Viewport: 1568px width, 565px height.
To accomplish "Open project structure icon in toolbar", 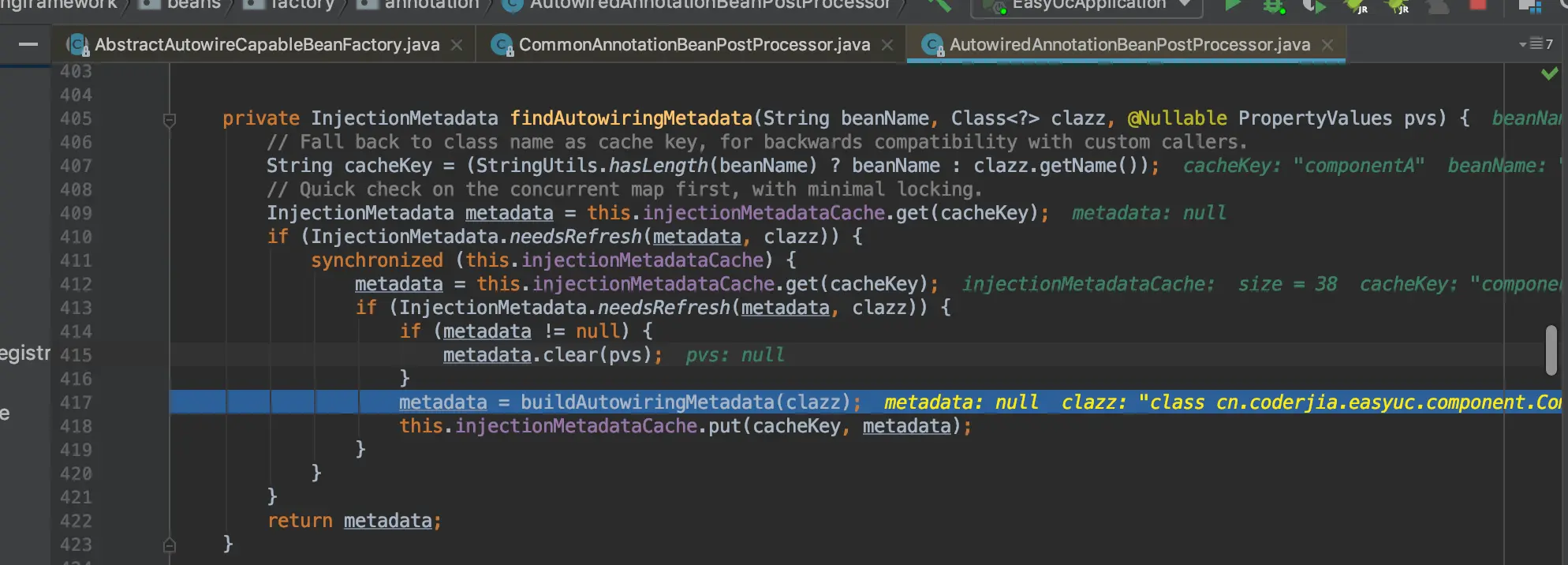I will click(x=1530, y=6).
